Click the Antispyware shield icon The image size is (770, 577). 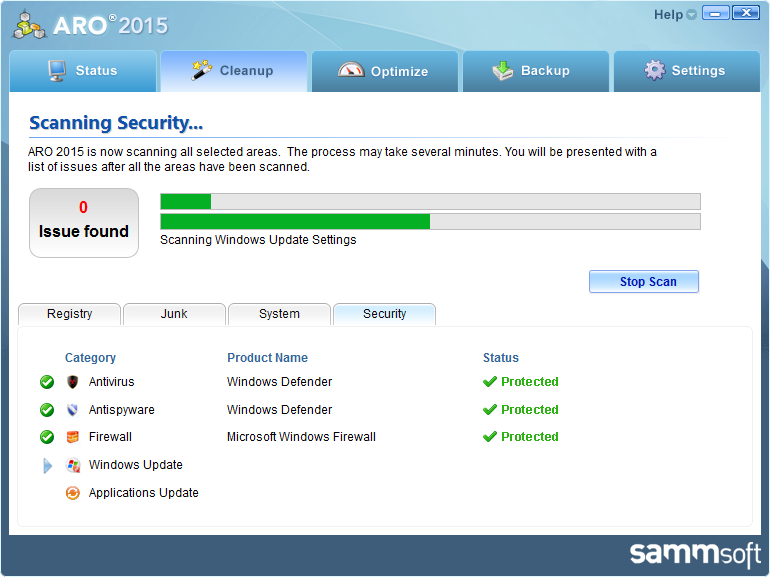point(72,410)
